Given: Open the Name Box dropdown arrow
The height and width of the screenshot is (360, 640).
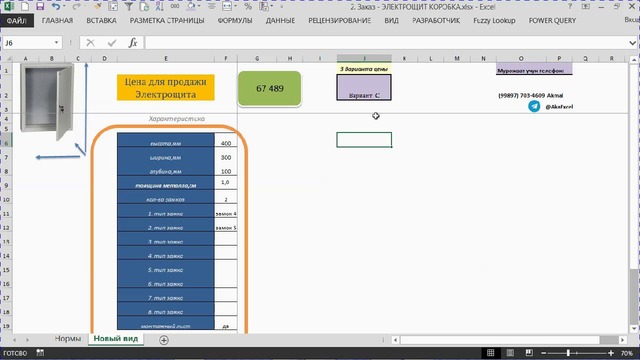Looking at the screenshot, I should pos(56,43).
